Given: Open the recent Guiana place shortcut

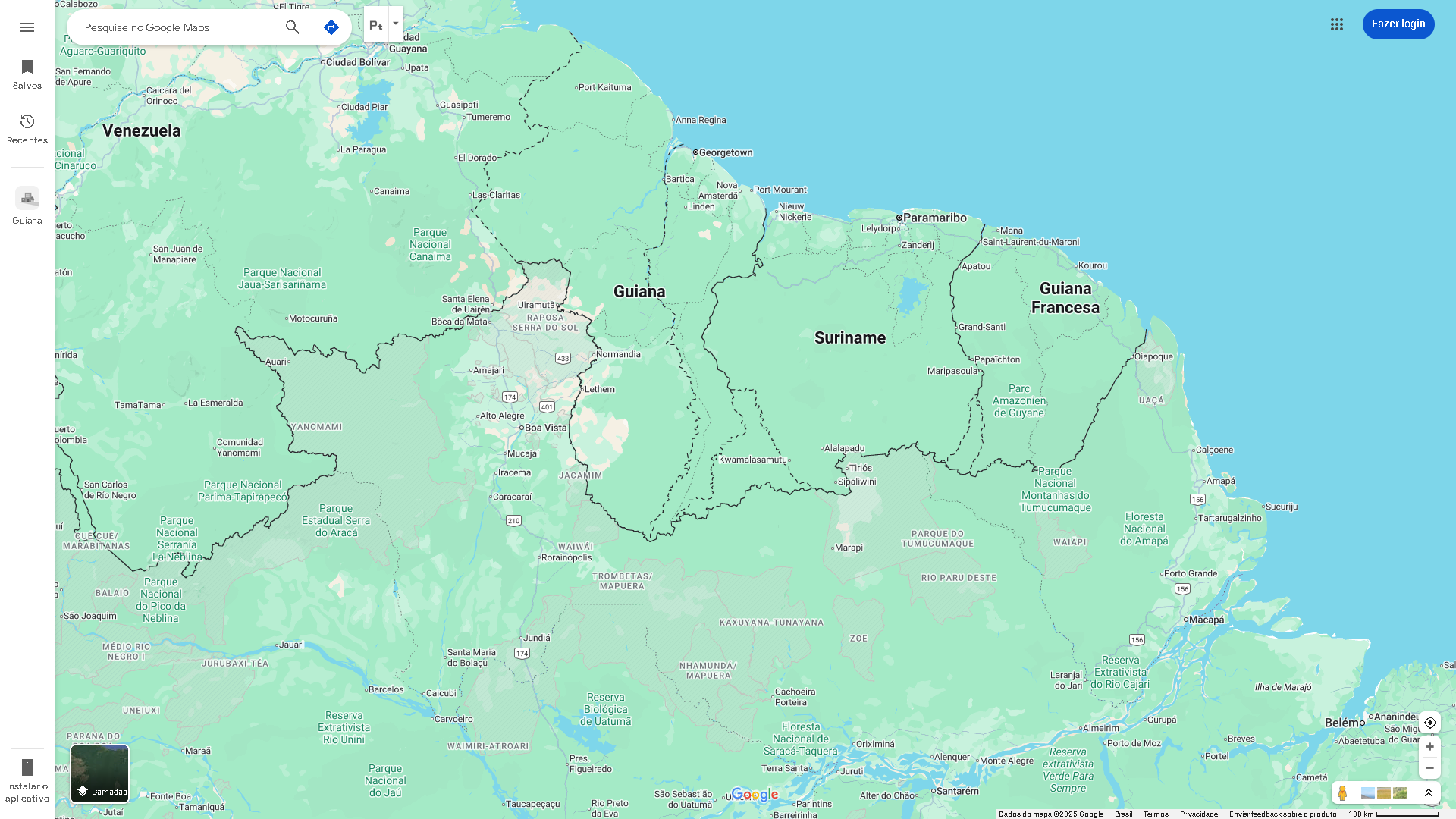Looking at the screenshot, I should click(27, 206).
